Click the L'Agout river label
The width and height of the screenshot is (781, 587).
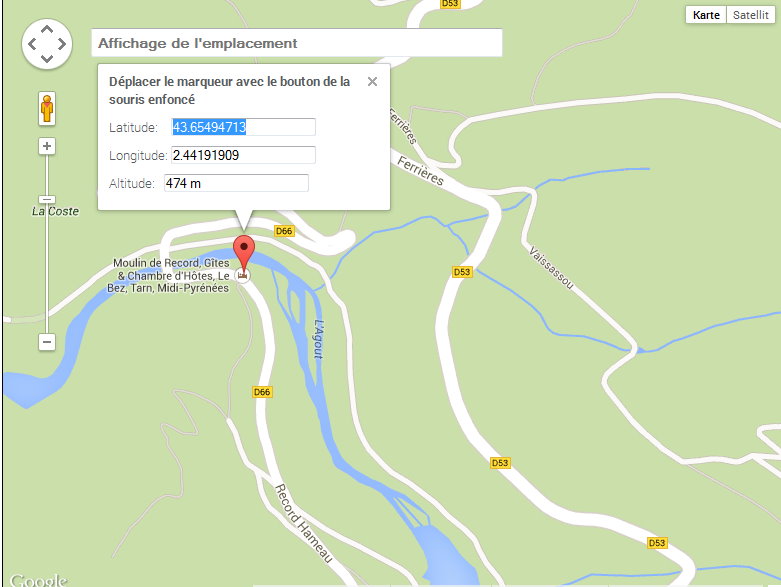click(319, 339)
